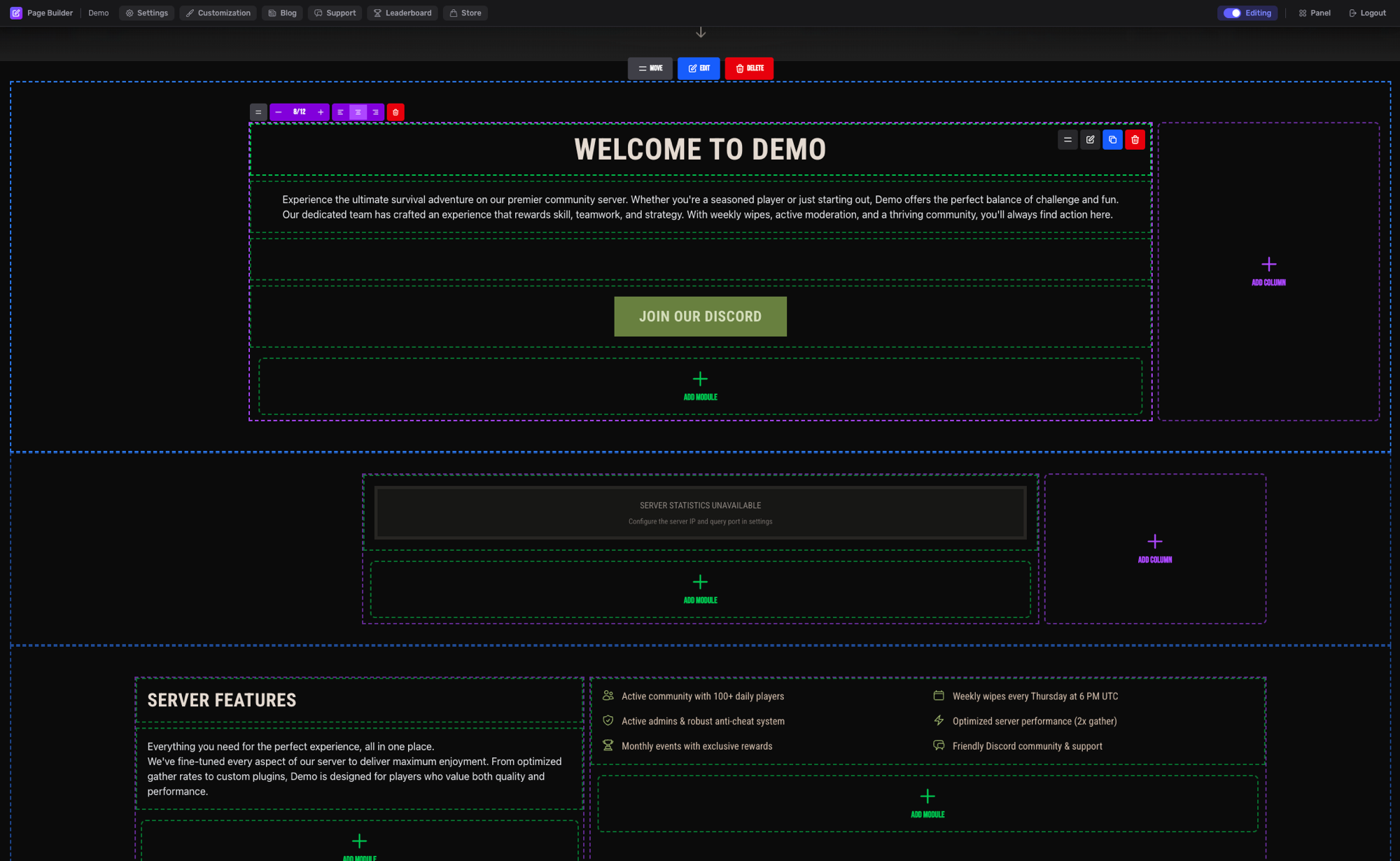This screenshot has height=861, width=1400.
Task: Click Add Module below the Discord button
Action: 700,386
